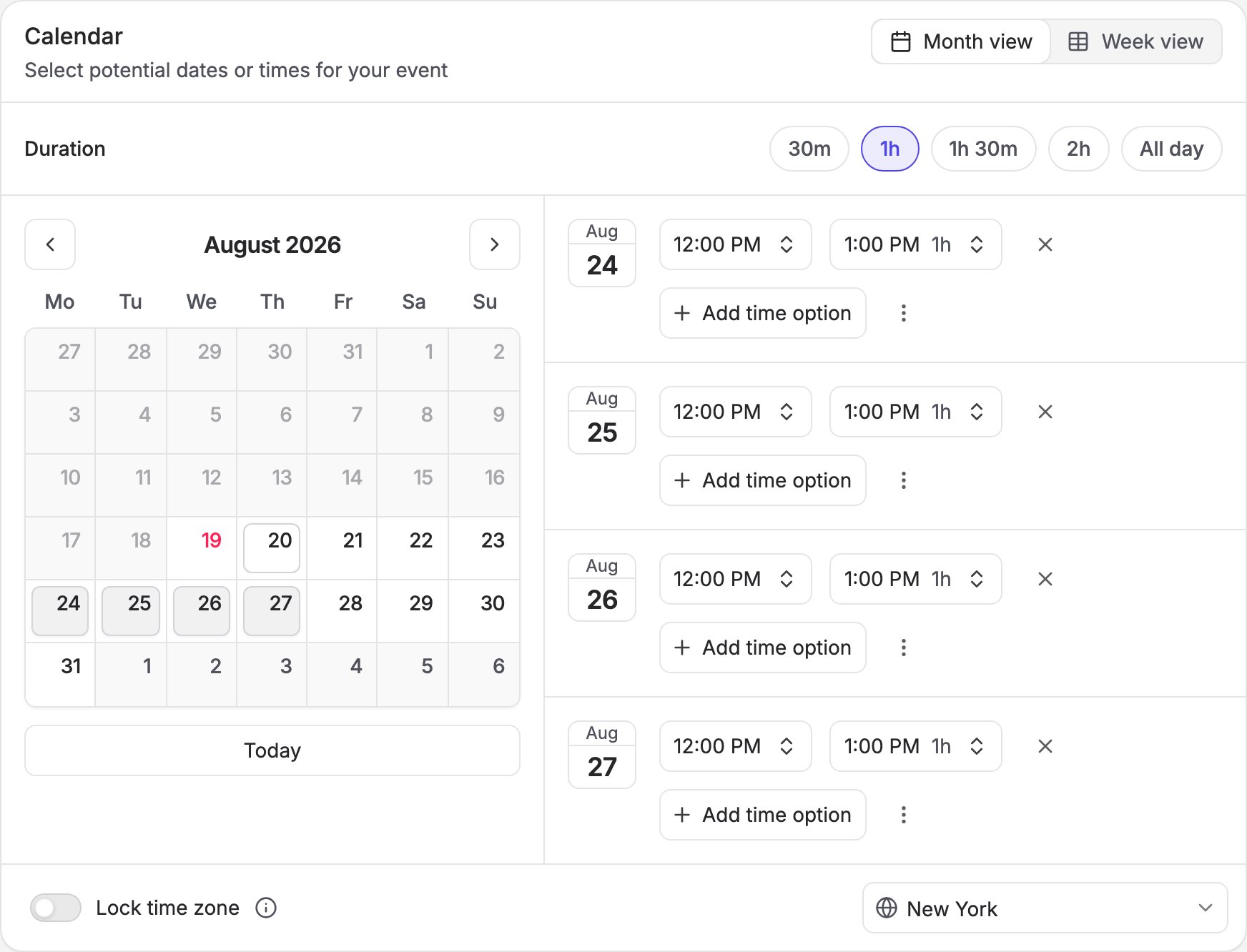This screenshot has width=1247, height=952.
Task: Select the 1h duration option
Action: click(890, 149)
